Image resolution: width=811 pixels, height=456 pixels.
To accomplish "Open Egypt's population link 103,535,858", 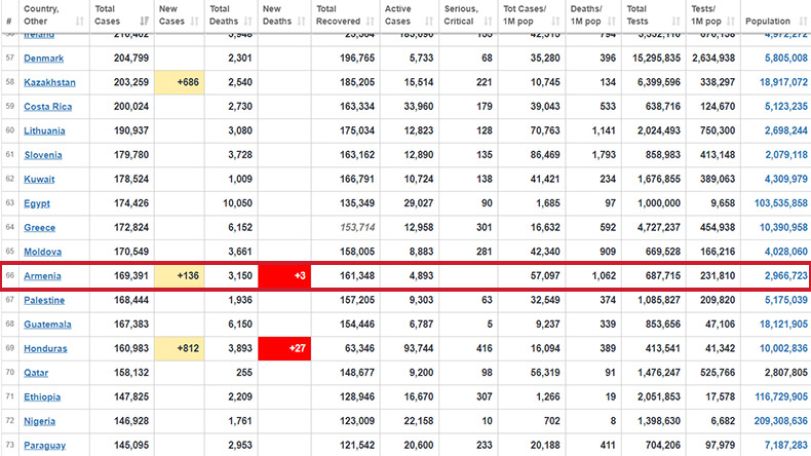I will [780, 203].
